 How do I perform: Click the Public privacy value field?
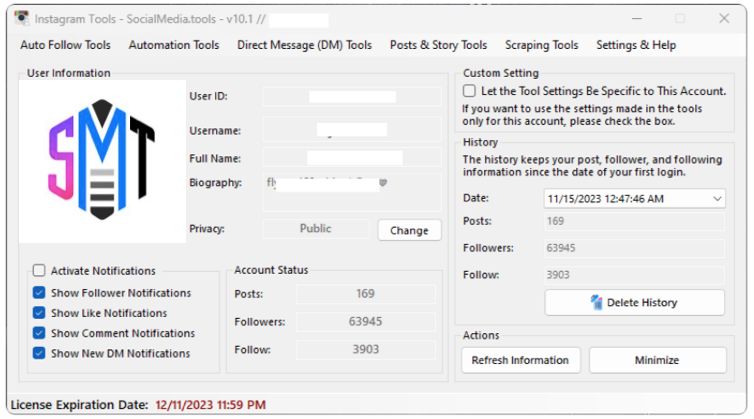click(315, 229)
